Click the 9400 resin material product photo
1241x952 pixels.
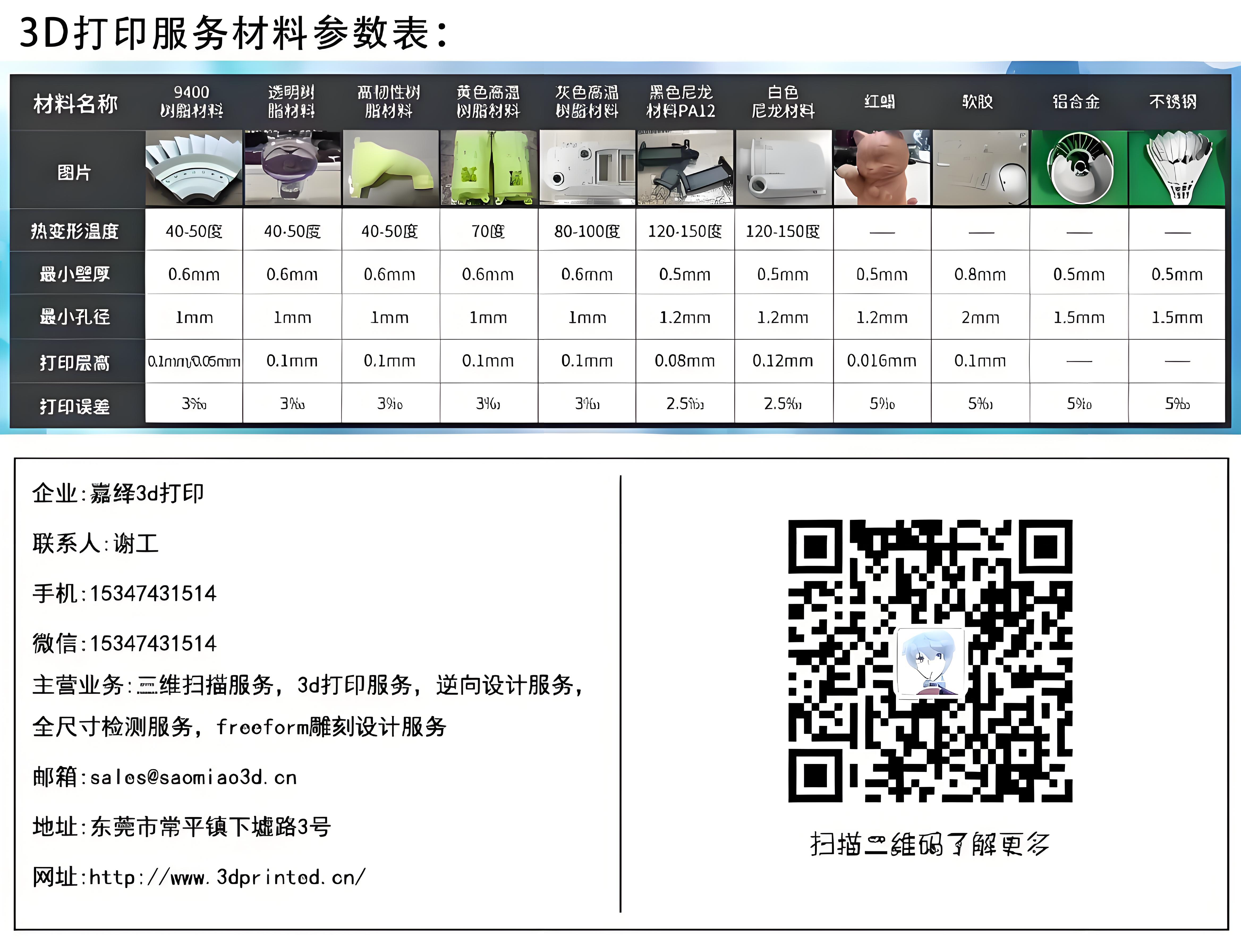coord(194,168)
